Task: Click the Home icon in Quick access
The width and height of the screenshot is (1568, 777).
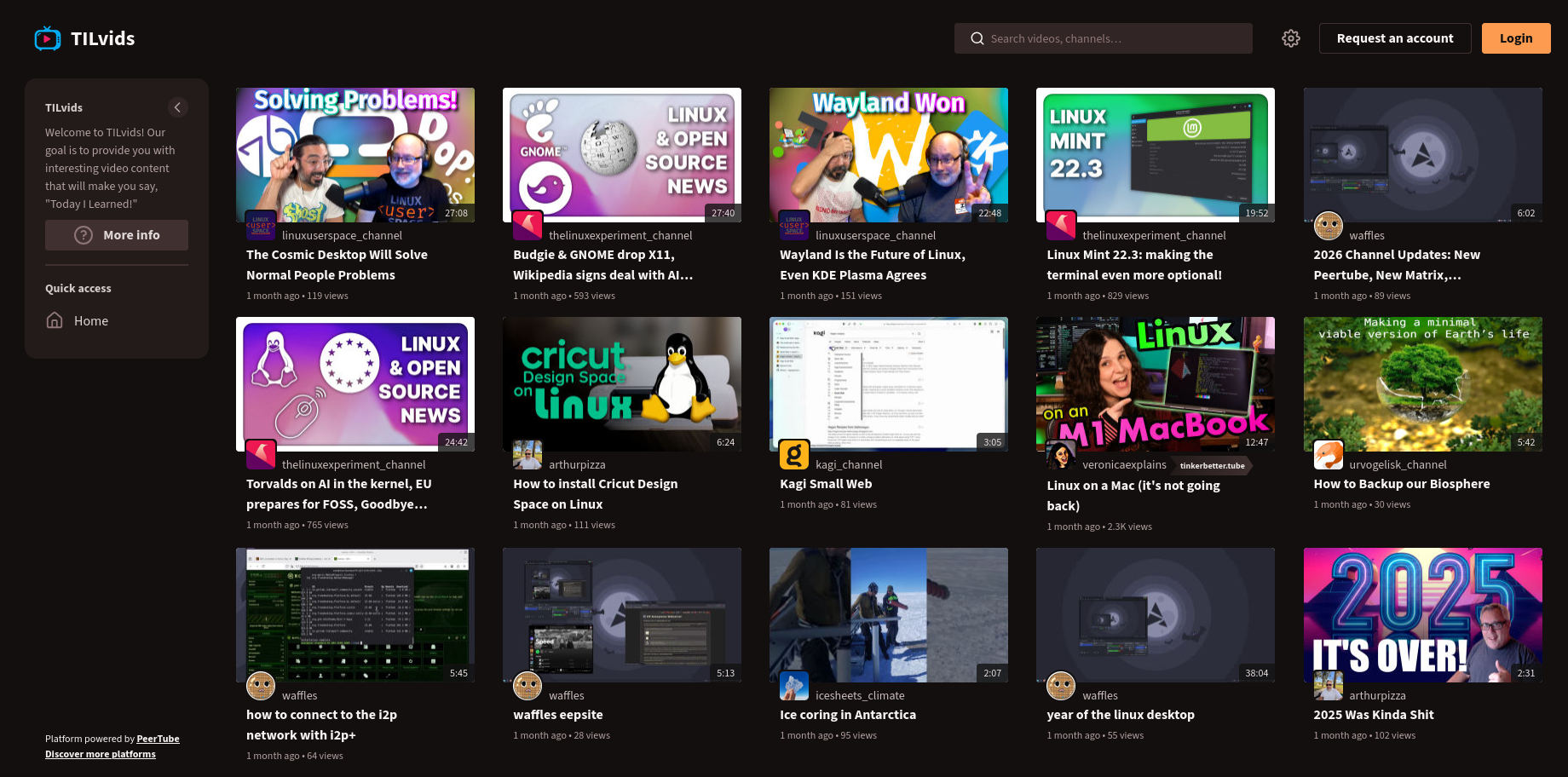Action: tap(55, 320)
